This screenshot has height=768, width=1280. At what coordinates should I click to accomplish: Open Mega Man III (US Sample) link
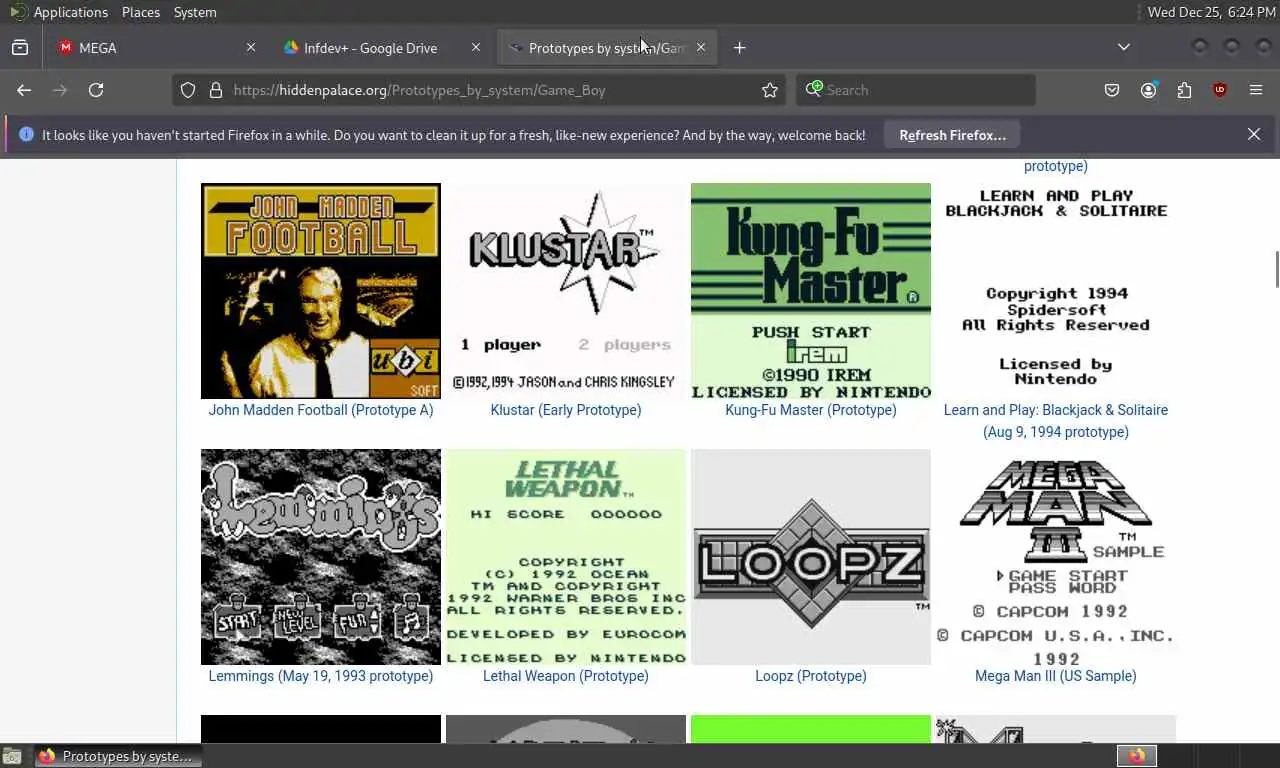[x=1056, y=676]
